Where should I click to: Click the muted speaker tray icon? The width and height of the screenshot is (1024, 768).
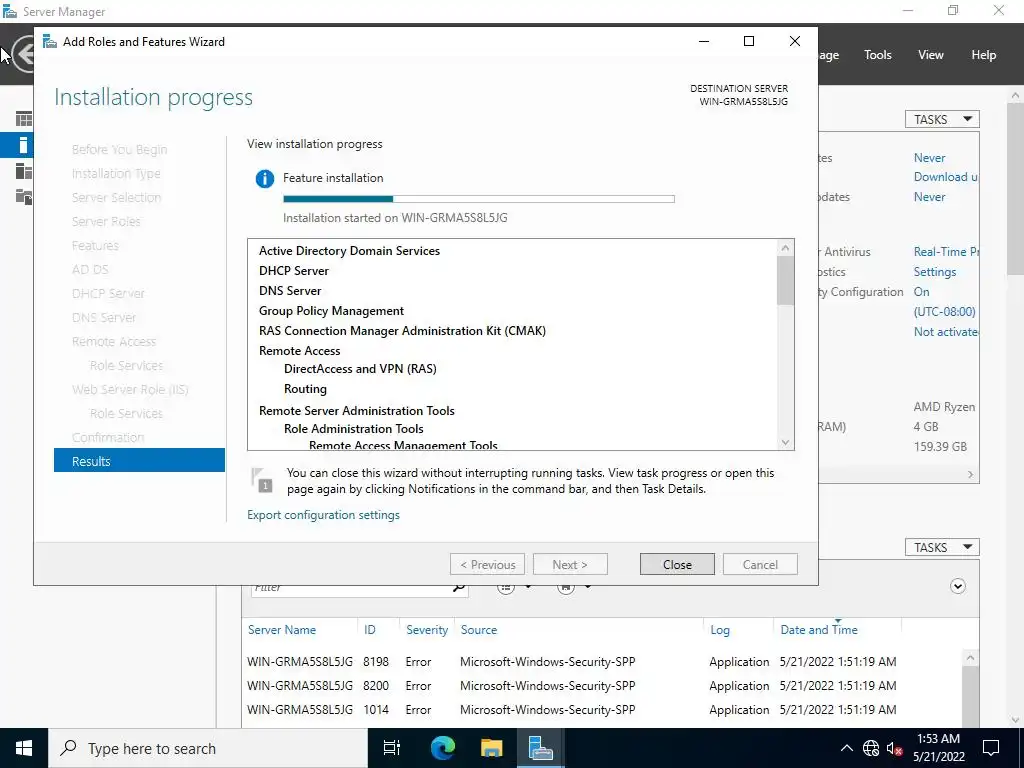tap(894, 749)
